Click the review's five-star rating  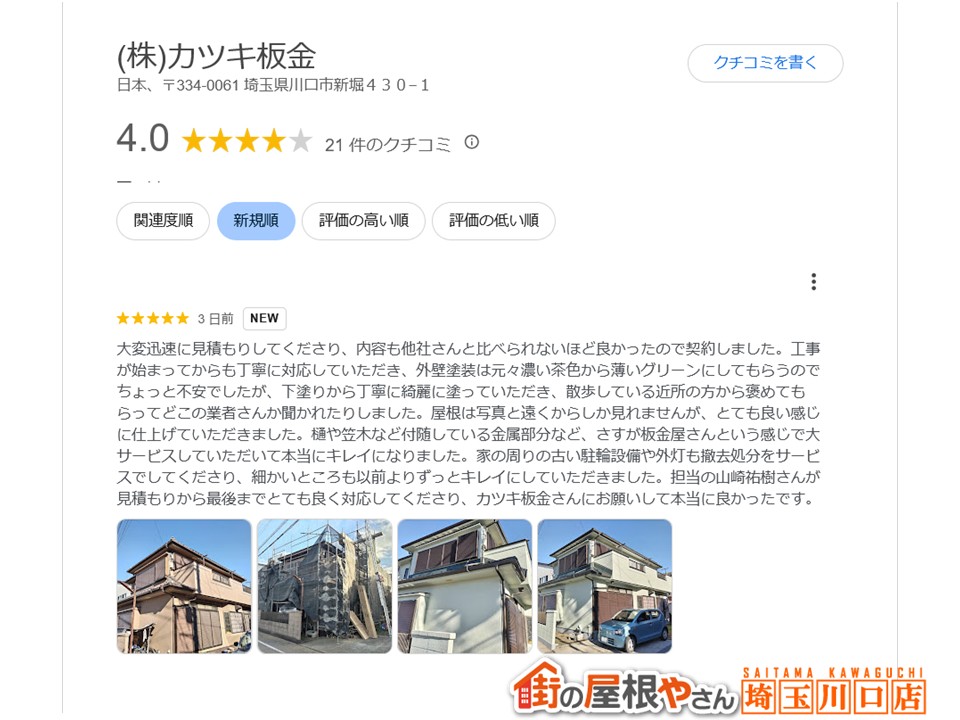click(x=153, y=318)
